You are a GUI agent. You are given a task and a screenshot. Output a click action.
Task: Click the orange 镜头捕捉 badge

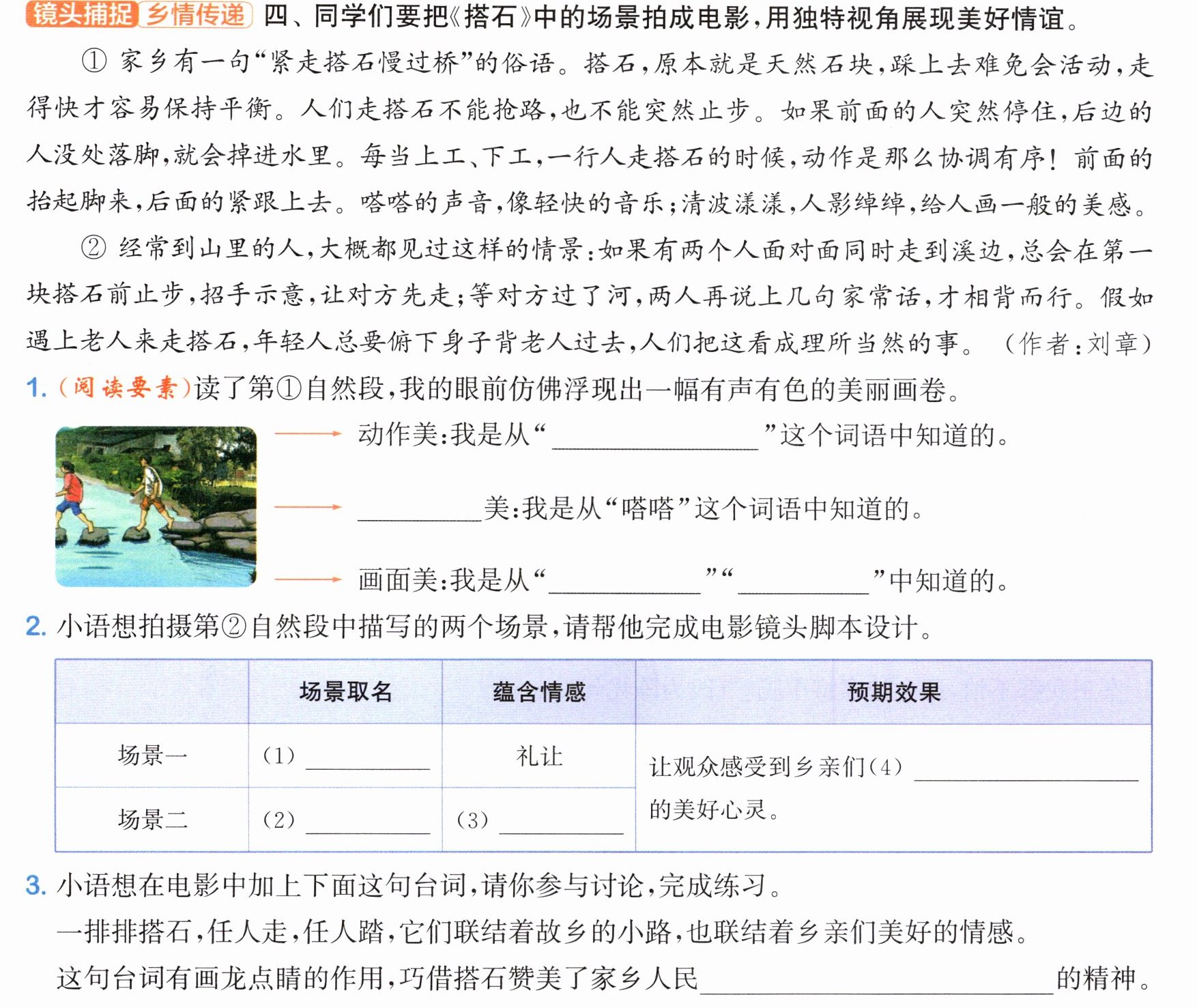pos(82,14)
